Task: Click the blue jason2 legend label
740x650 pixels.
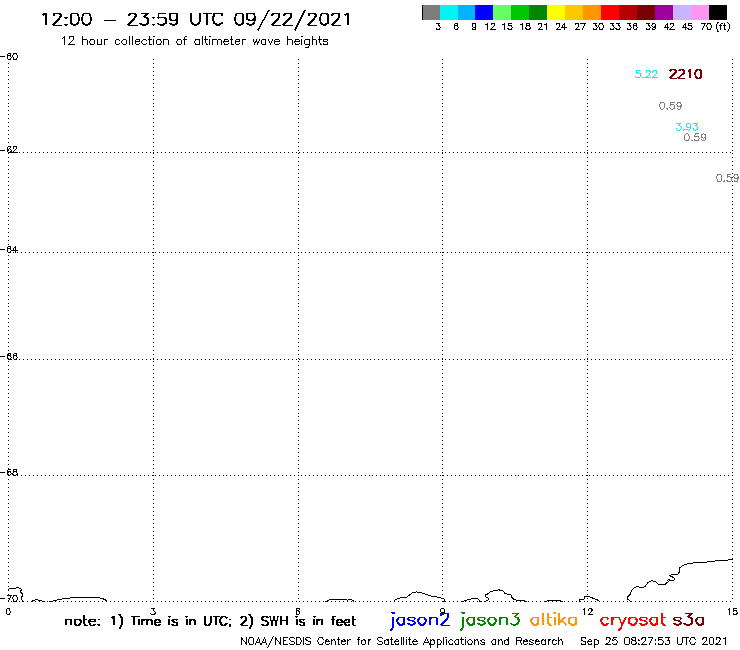Action: tap(420, 621)
